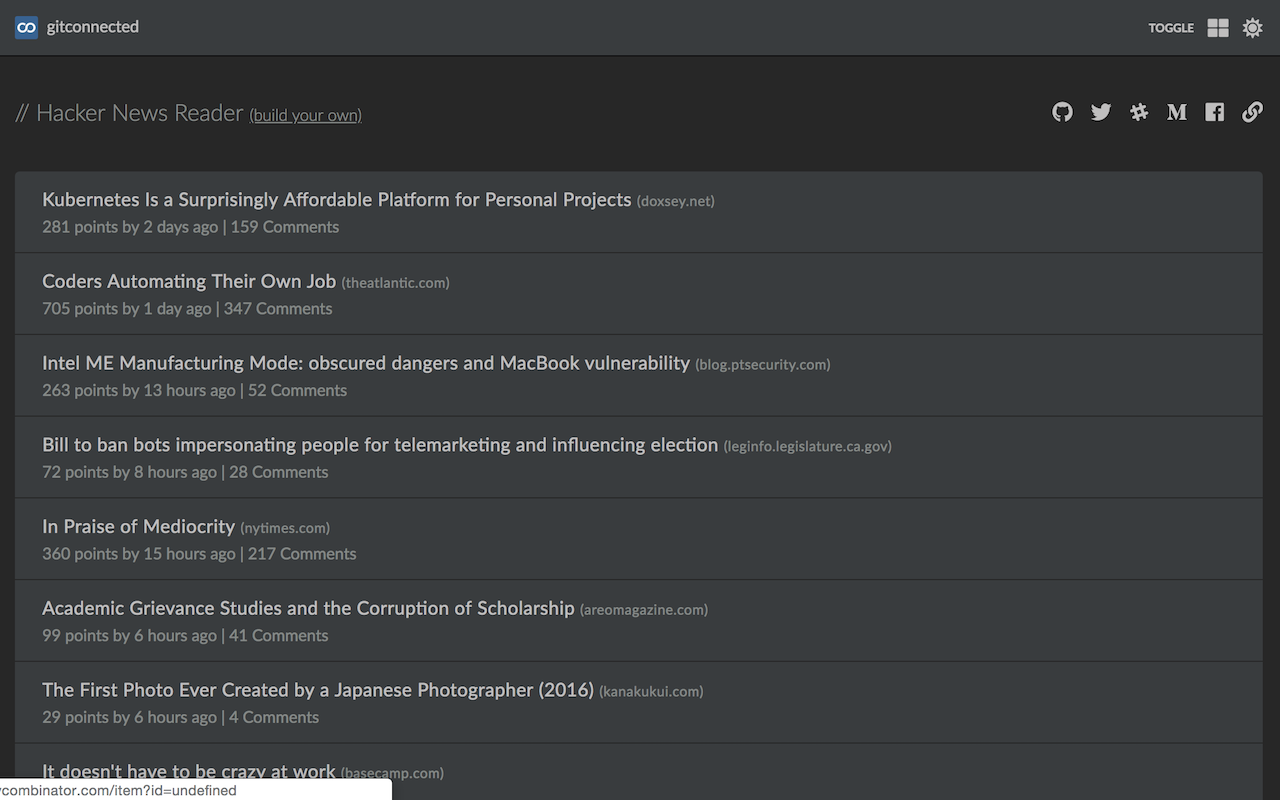Click the basecamp.com domain label
The image size is (1280, 800).
392,773
